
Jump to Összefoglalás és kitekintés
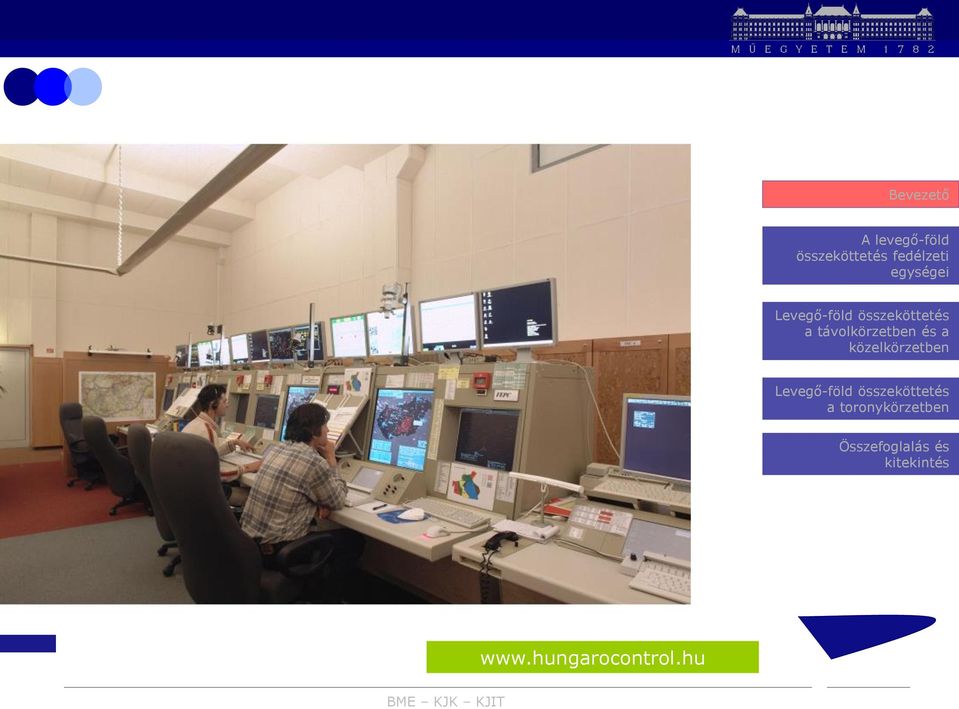point(860,454)
